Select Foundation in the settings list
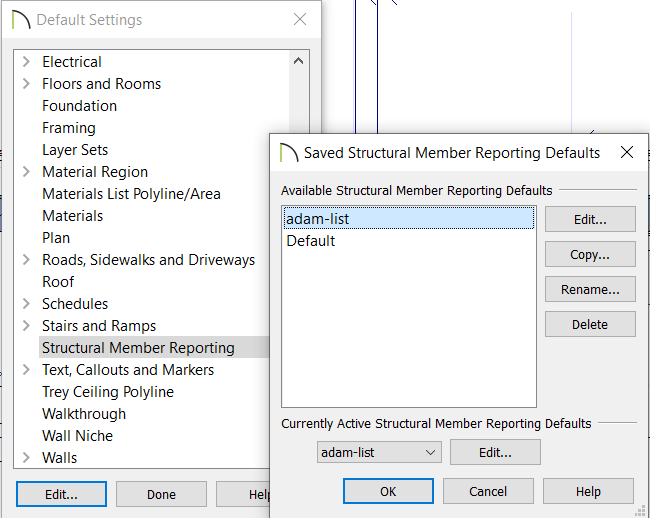Viewport: 650px width, 518px height. (80, 106)
